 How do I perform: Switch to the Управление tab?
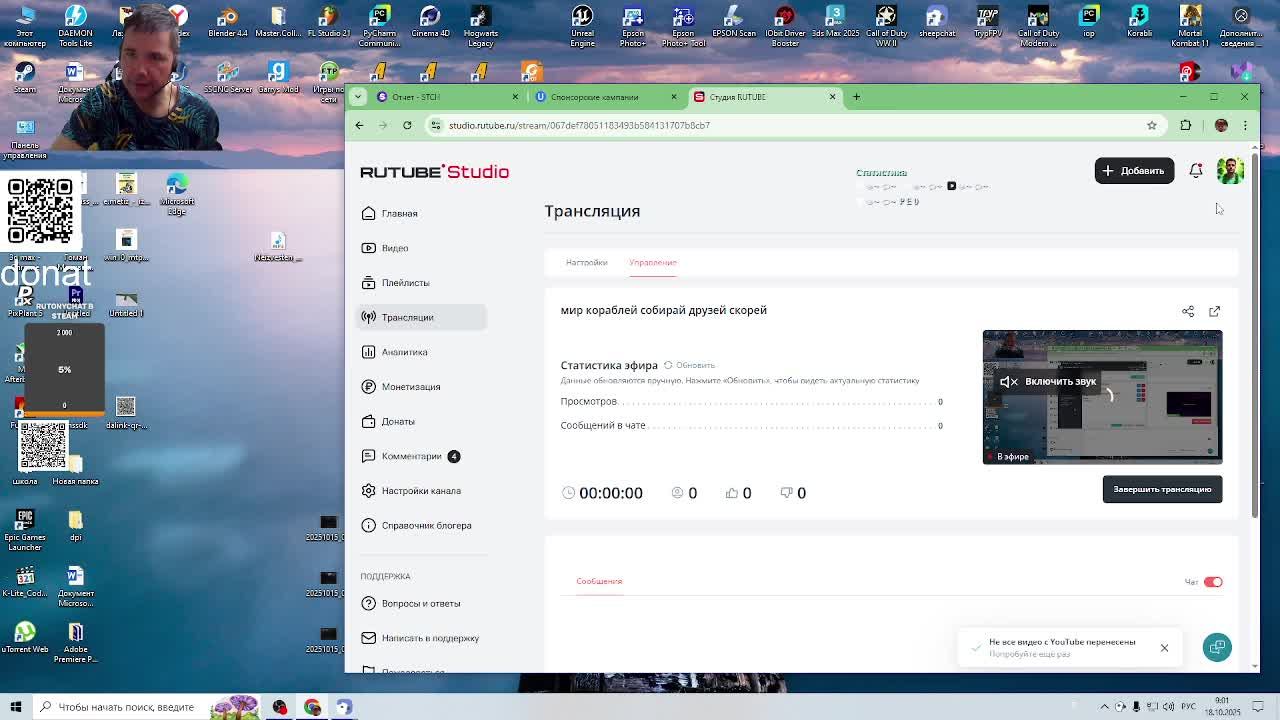[653, 262]
